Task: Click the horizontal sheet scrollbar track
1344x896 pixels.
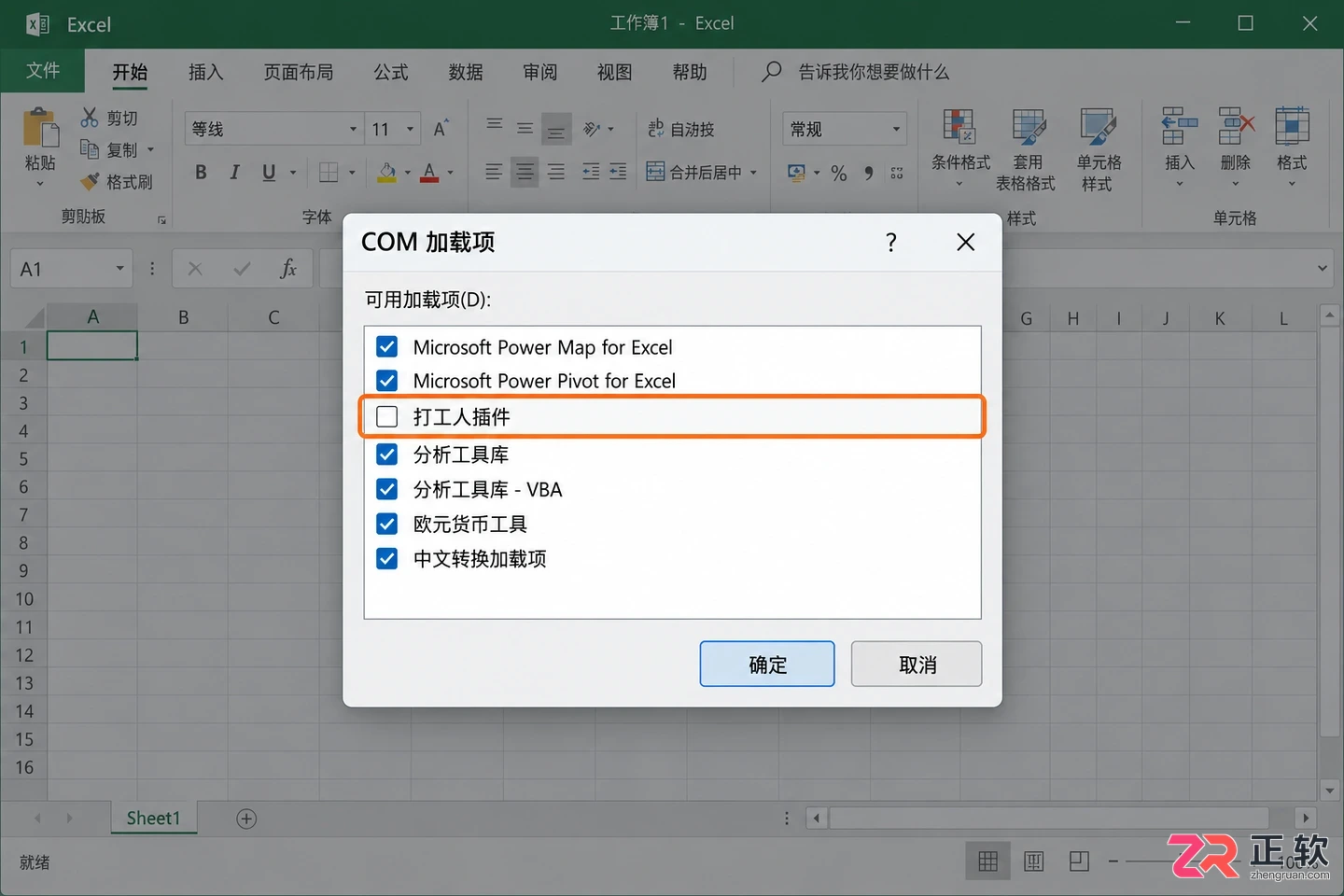Action: (x=1049, y=819)
